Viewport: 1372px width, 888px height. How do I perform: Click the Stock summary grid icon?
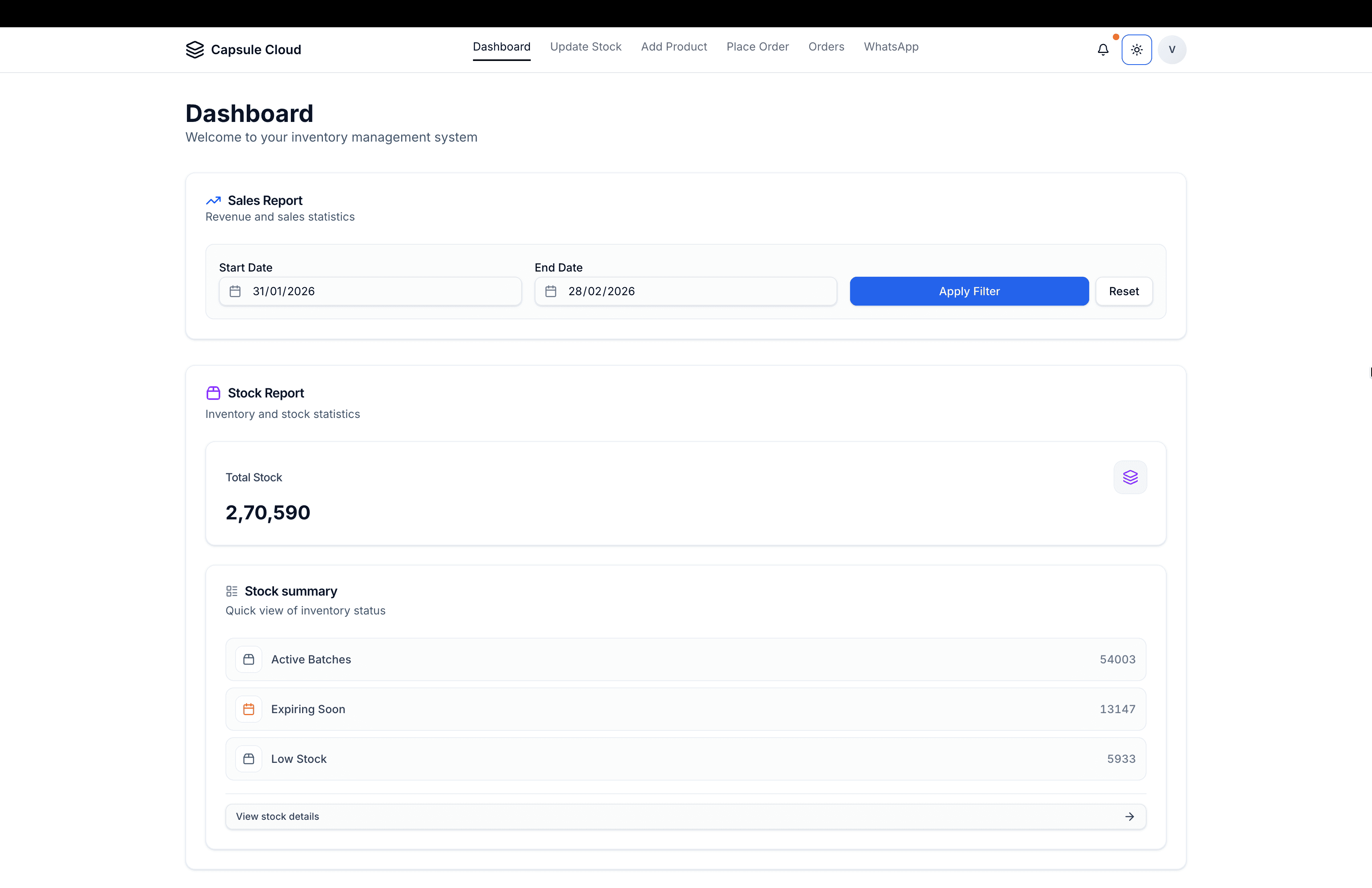tap(231, 591)
